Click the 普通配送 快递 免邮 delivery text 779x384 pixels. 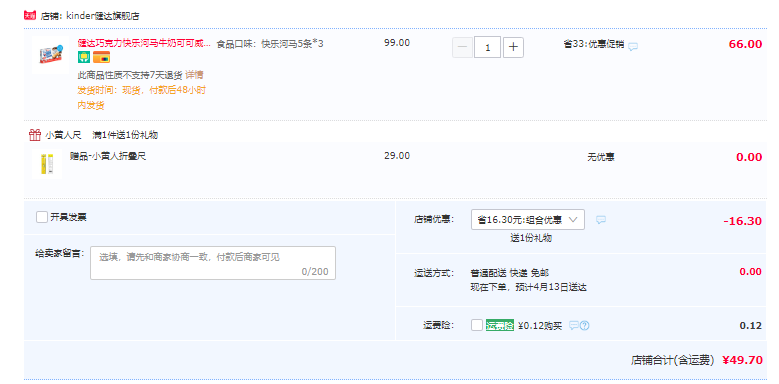click(510, 273)
